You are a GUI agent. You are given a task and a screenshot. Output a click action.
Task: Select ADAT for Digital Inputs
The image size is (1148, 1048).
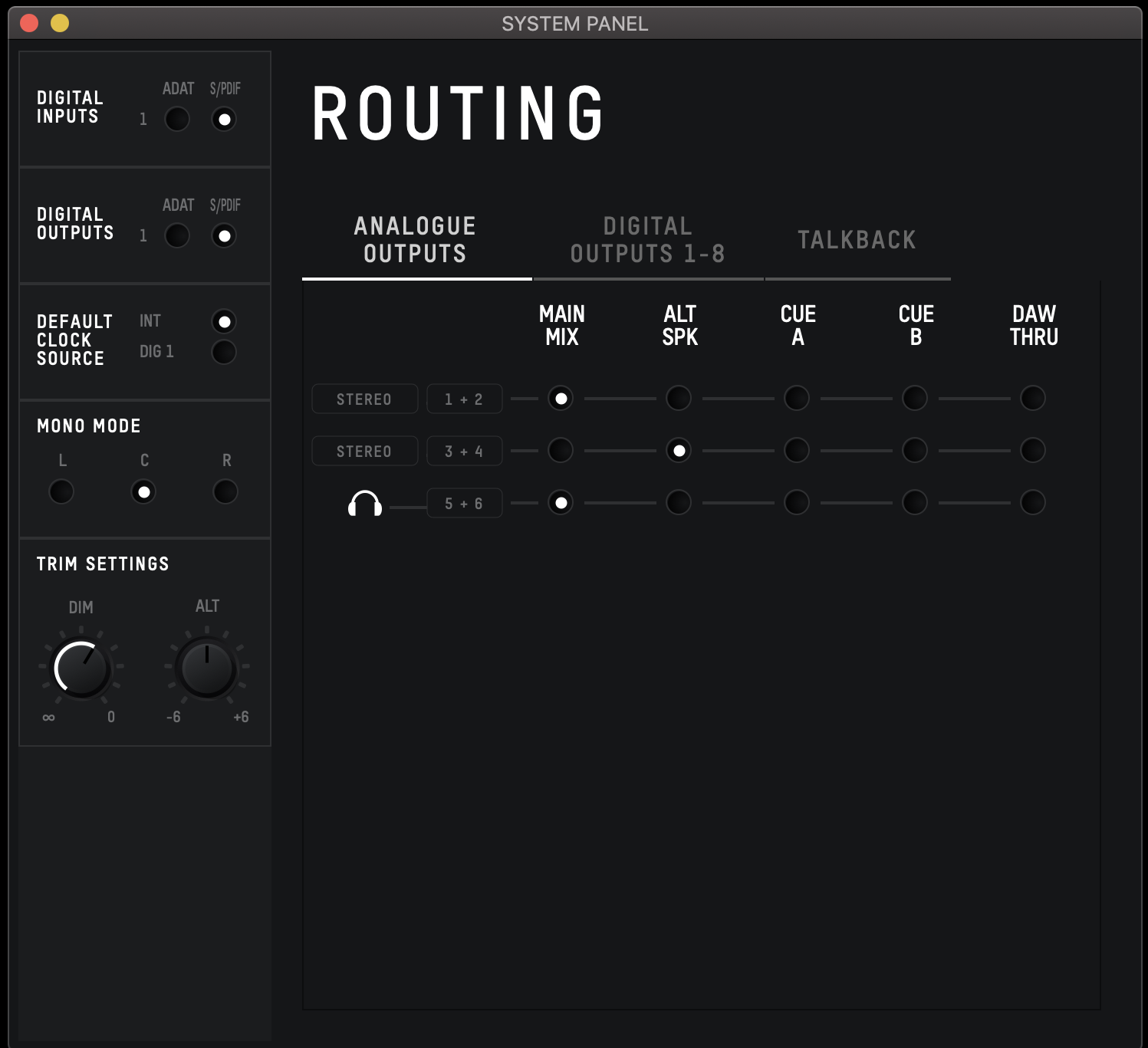[x=177, y=119]
